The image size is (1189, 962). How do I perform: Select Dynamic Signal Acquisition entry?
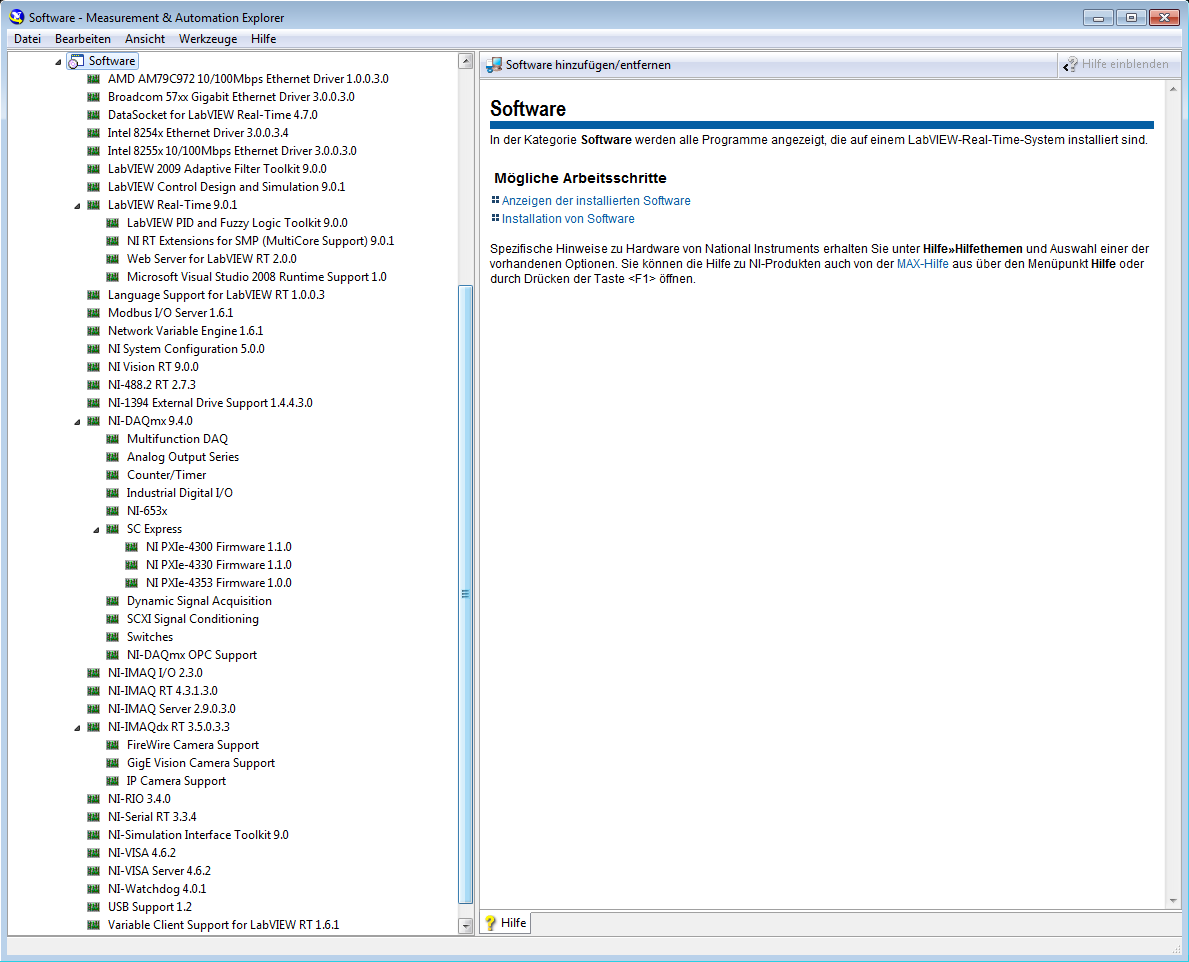199,601
